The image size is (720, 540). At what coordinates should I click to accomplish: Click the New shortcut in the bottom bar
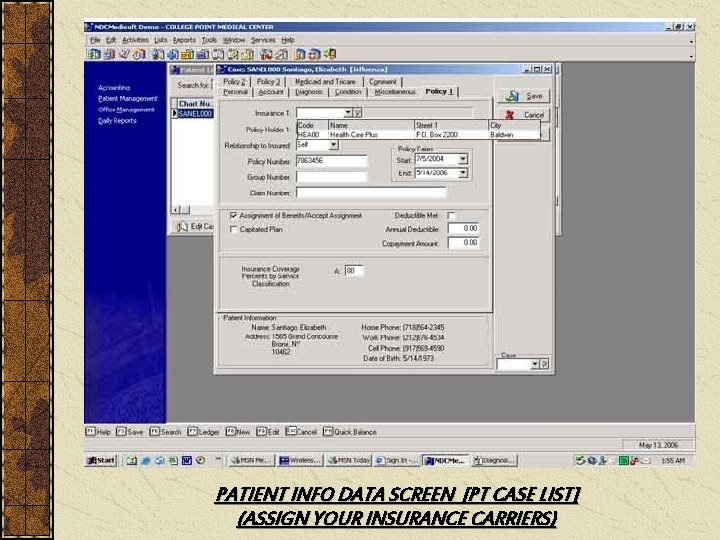[237, 432]
